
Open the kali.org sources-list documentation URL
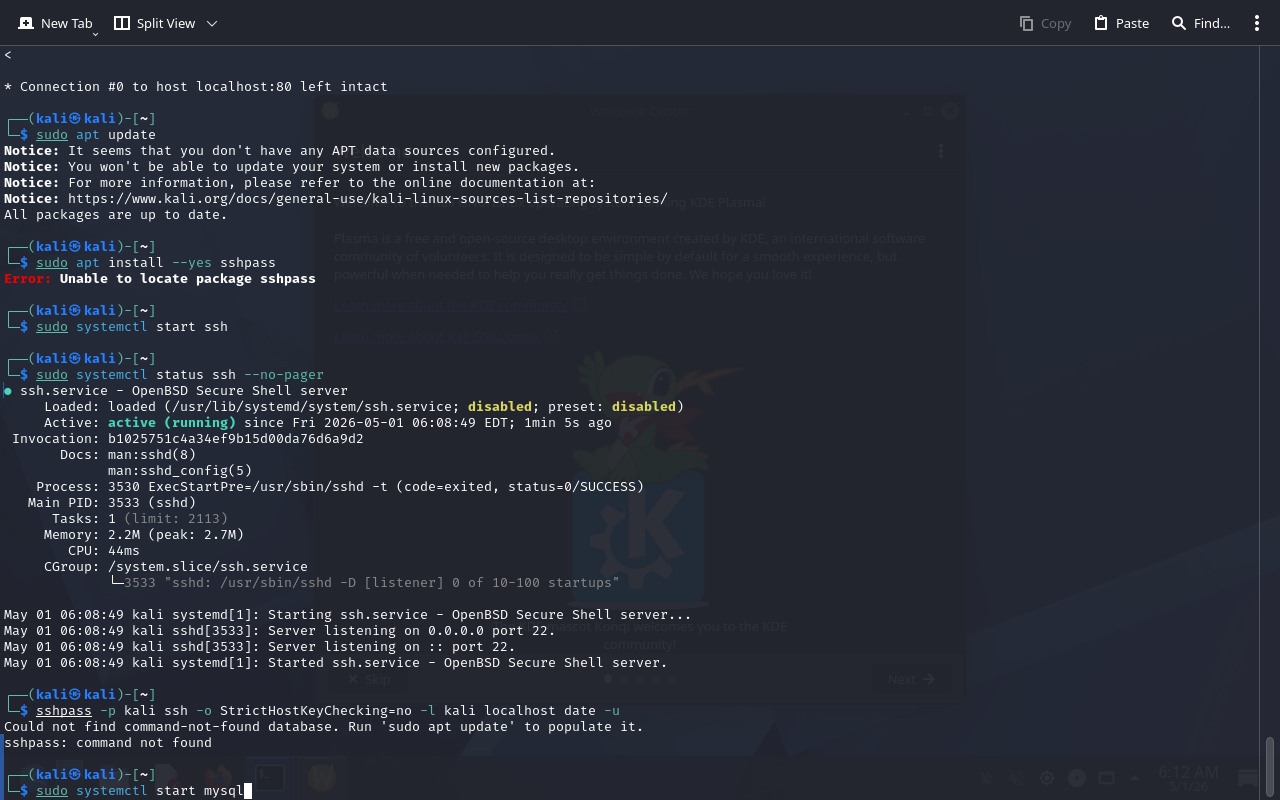pyautogui.click(x=368, y=198)
